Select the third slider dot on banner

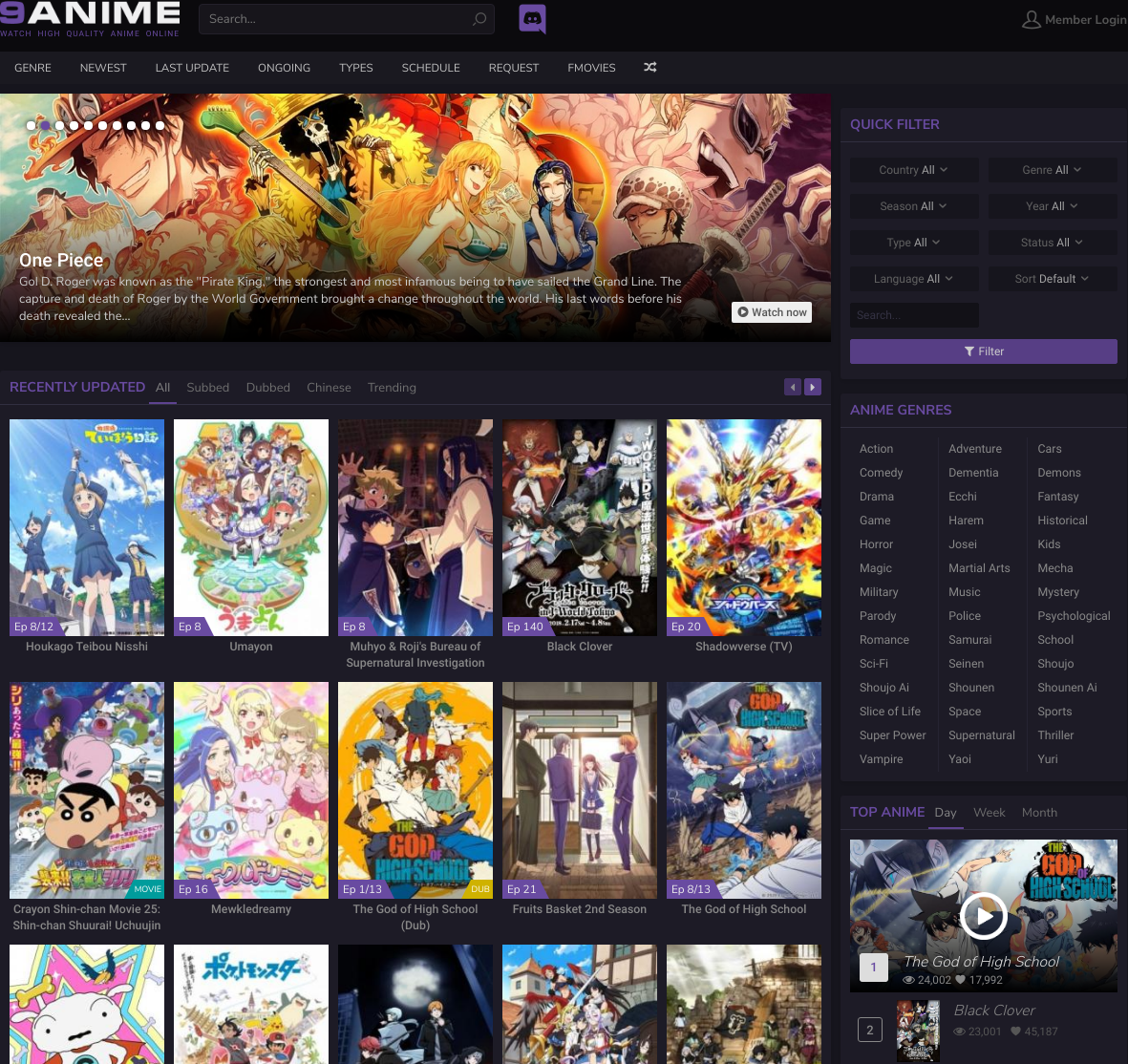click(x=60, y=125)
